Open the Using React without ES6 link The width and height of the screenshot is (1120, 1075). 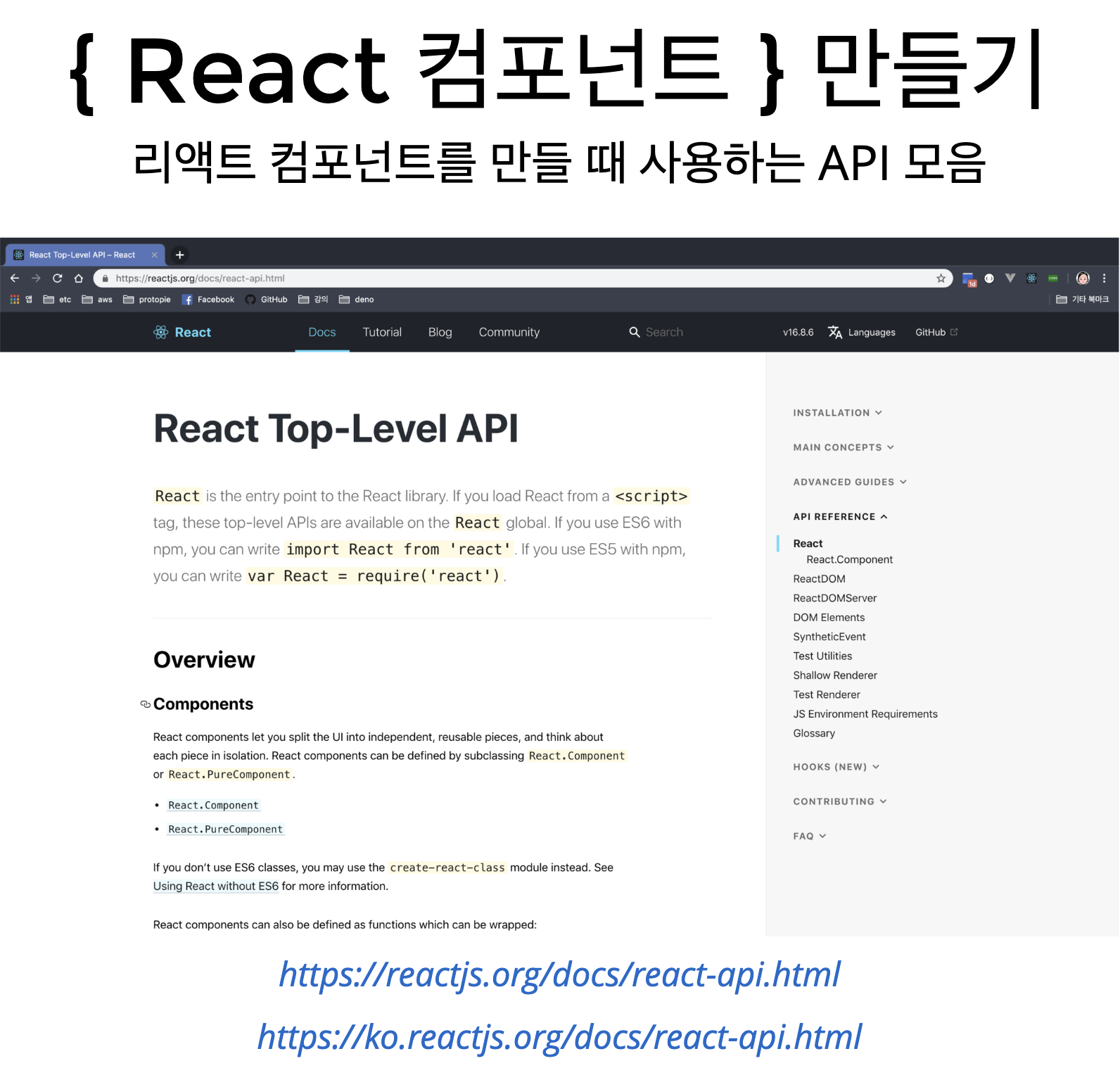coord(216,886)
